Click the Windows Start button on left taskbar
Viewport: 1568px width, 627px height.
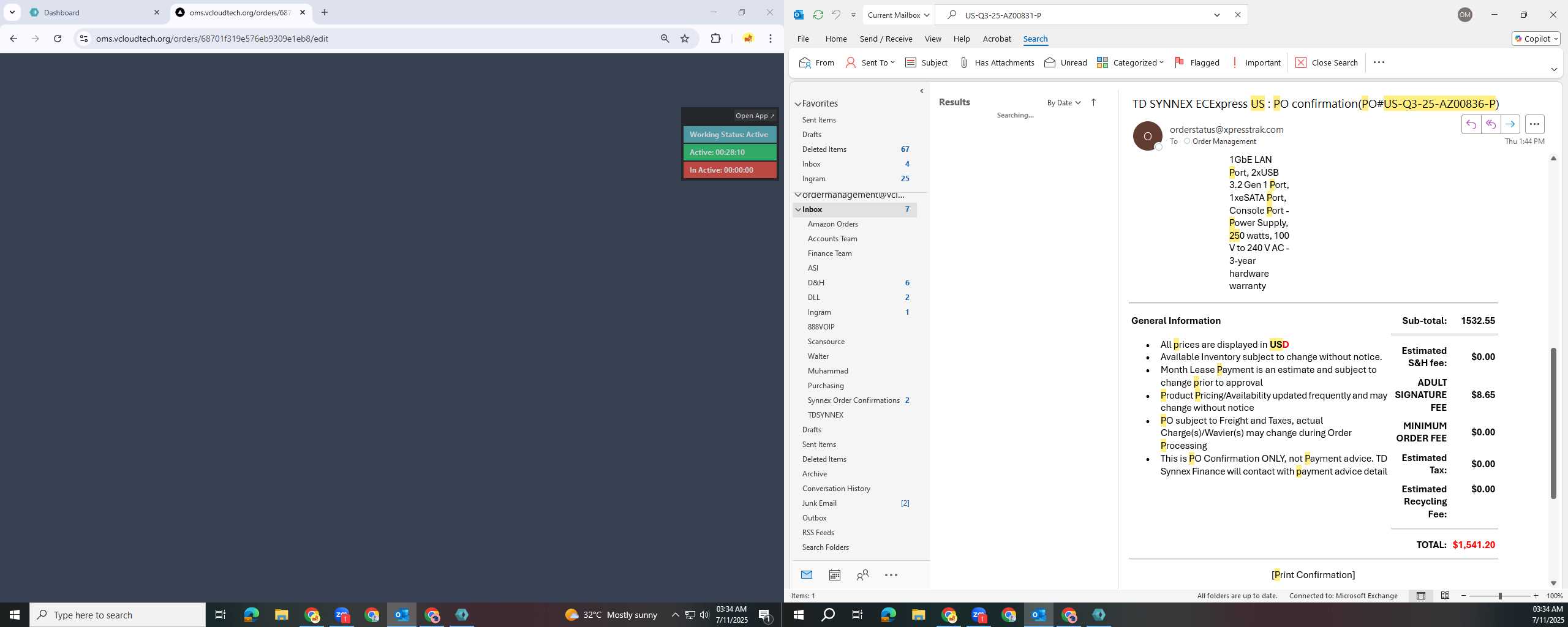(15, 615)
